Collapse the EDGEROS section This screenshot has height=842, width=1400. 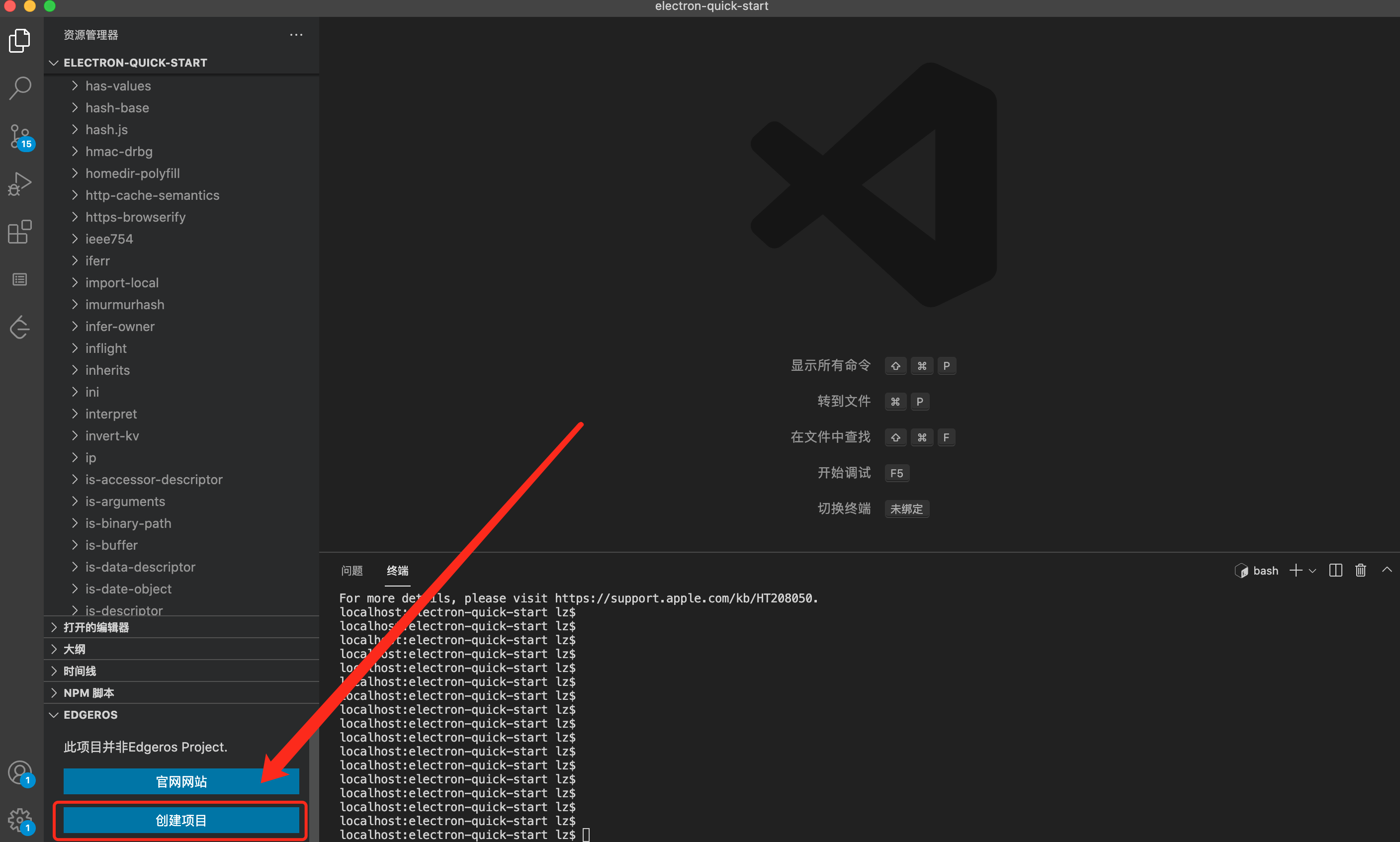[181, 715]
